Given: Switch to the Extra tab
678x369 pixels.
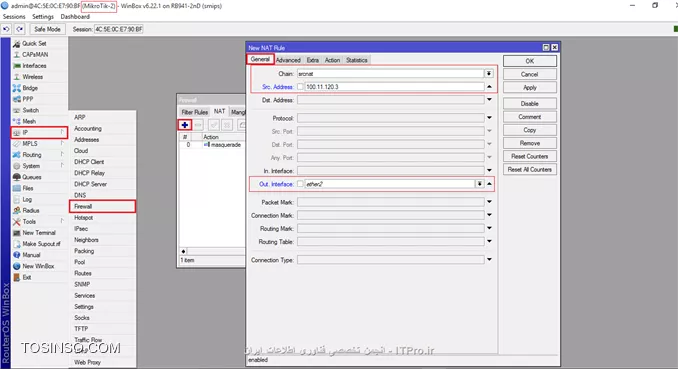Looking at the screenshot, I should coord(313,60).
